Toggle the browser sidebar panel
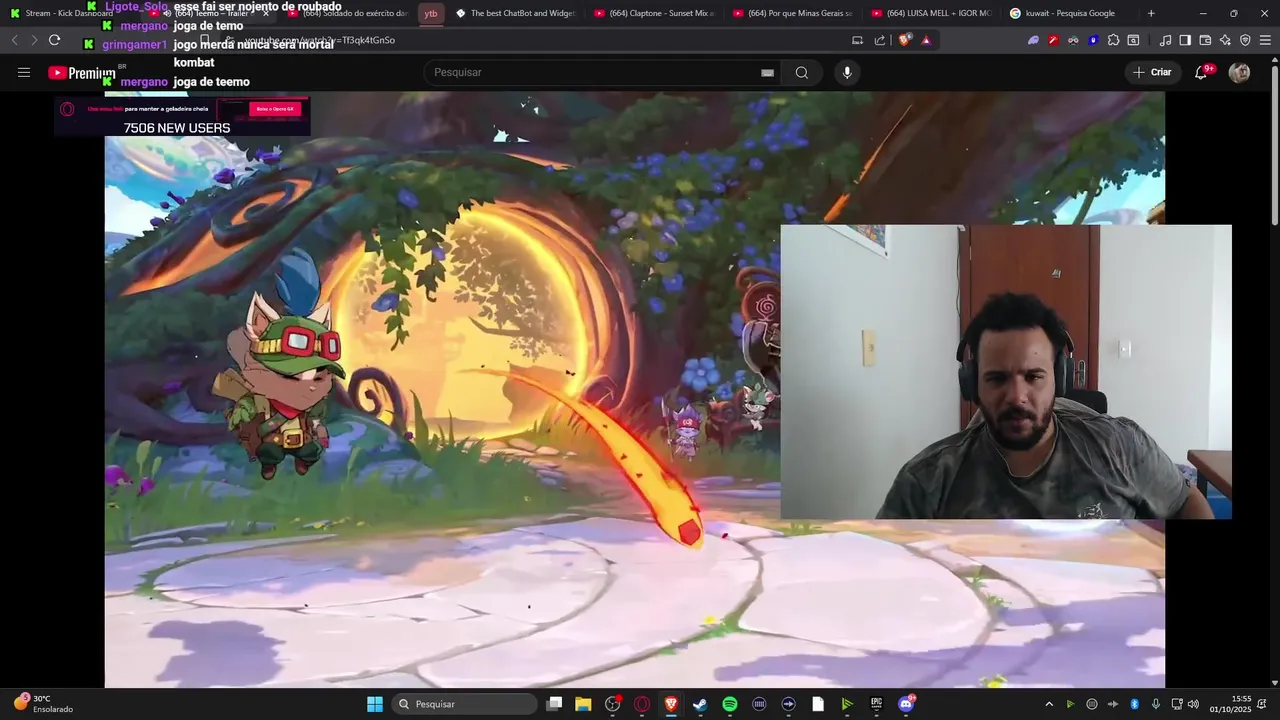The width and height of the screenshot is (1280, 720). pos(1185,40)
